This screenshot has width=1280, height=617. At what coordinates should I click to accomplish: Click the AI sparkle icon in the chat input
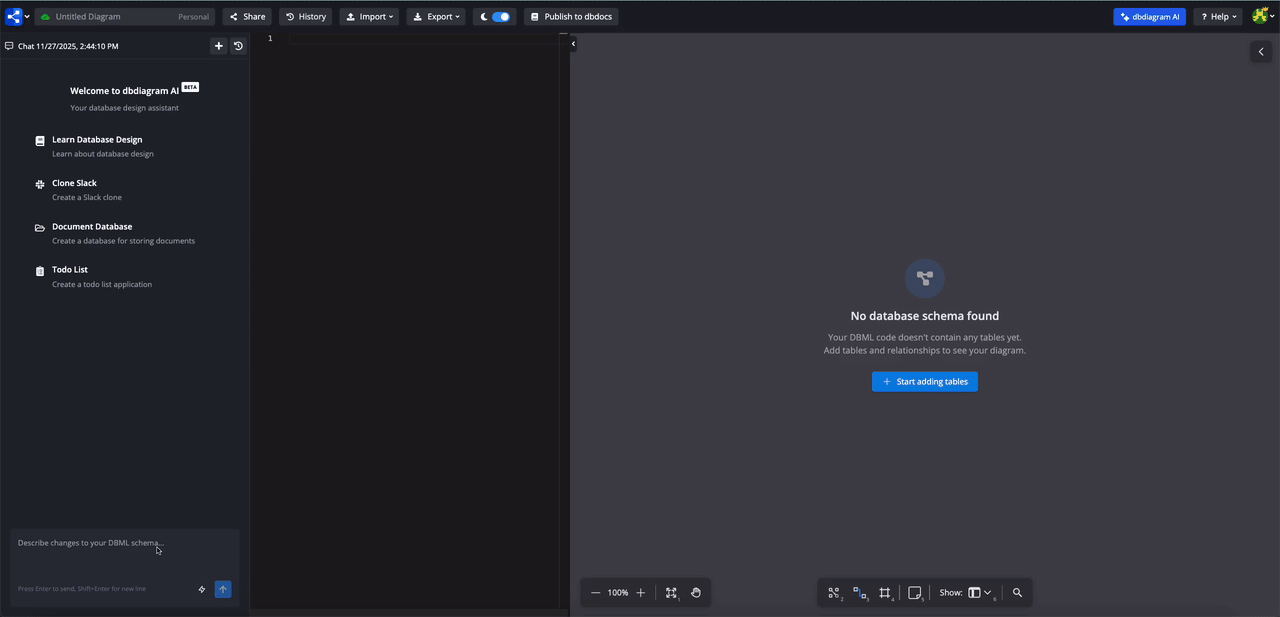[x=201, y=589]
